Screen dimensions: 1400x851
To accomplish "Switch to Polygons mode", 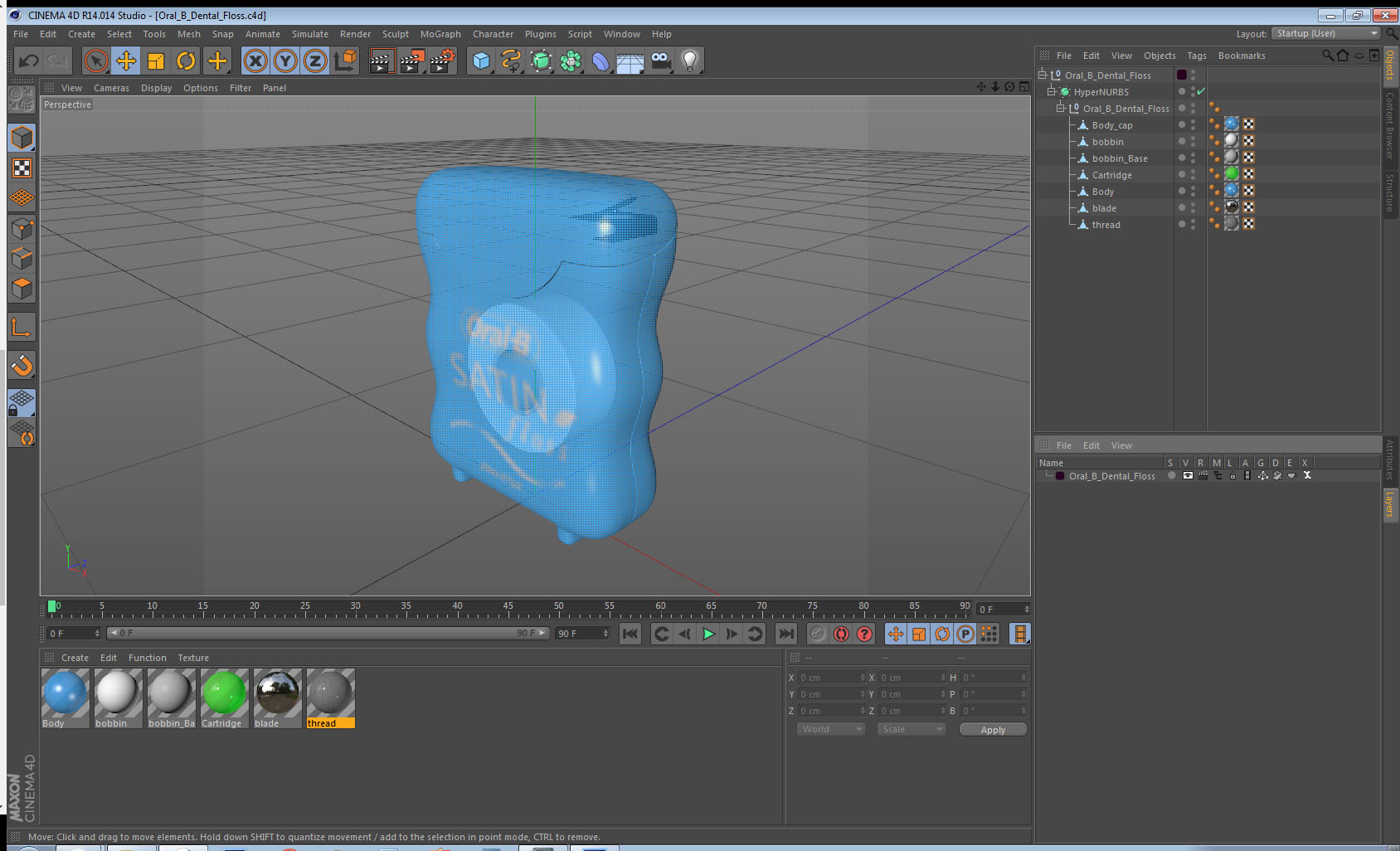I will [22, 289].
